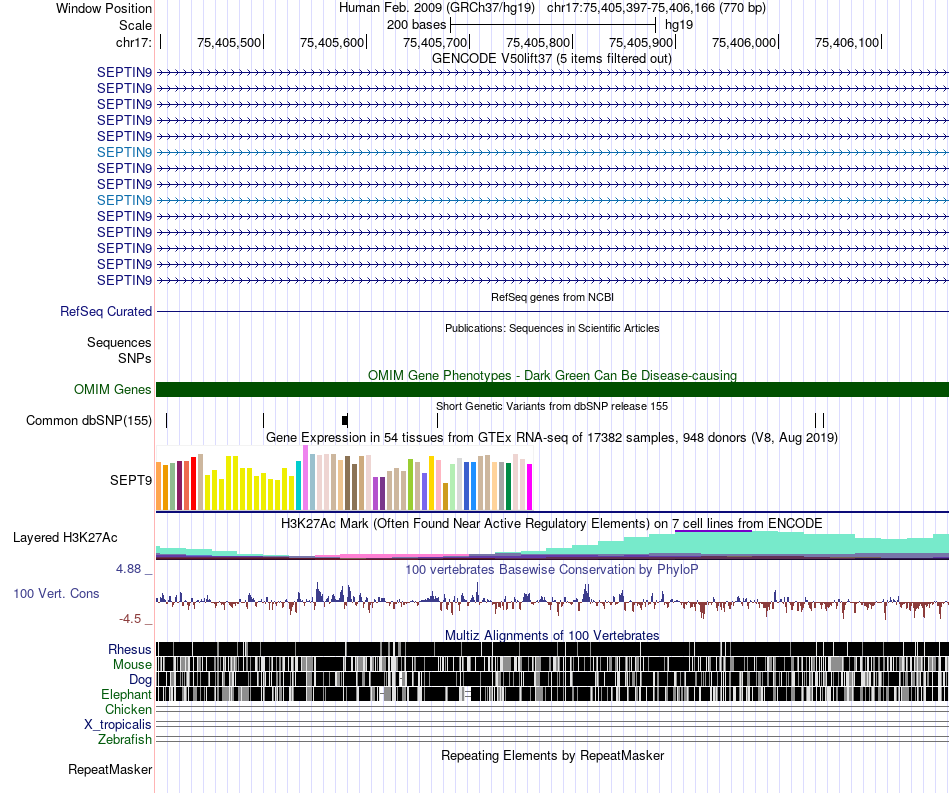Click the Layered H3K27Ac label
Image resolution: width=950 pixels, height=793 pixels.
pos(65,538)
